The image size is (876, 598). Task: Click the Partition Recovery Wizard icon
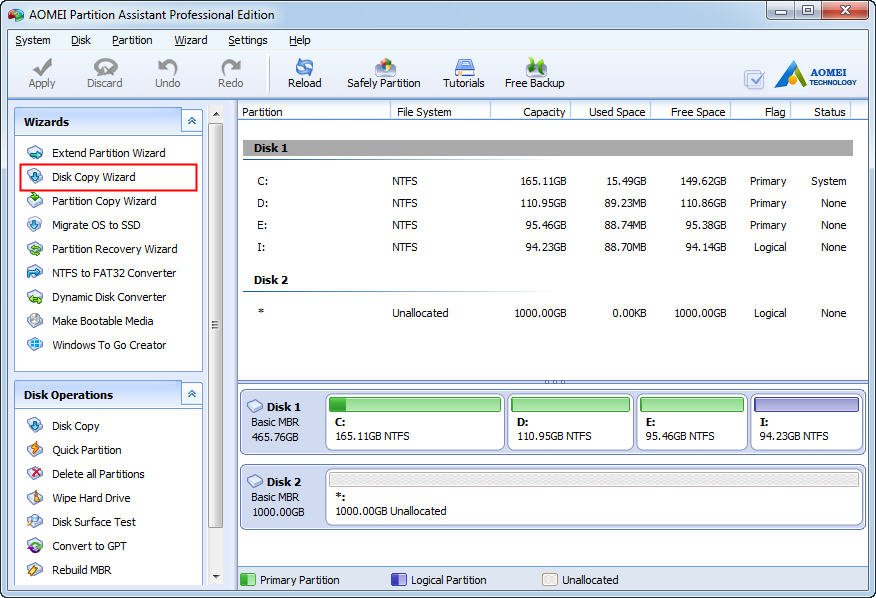[35, 249]
